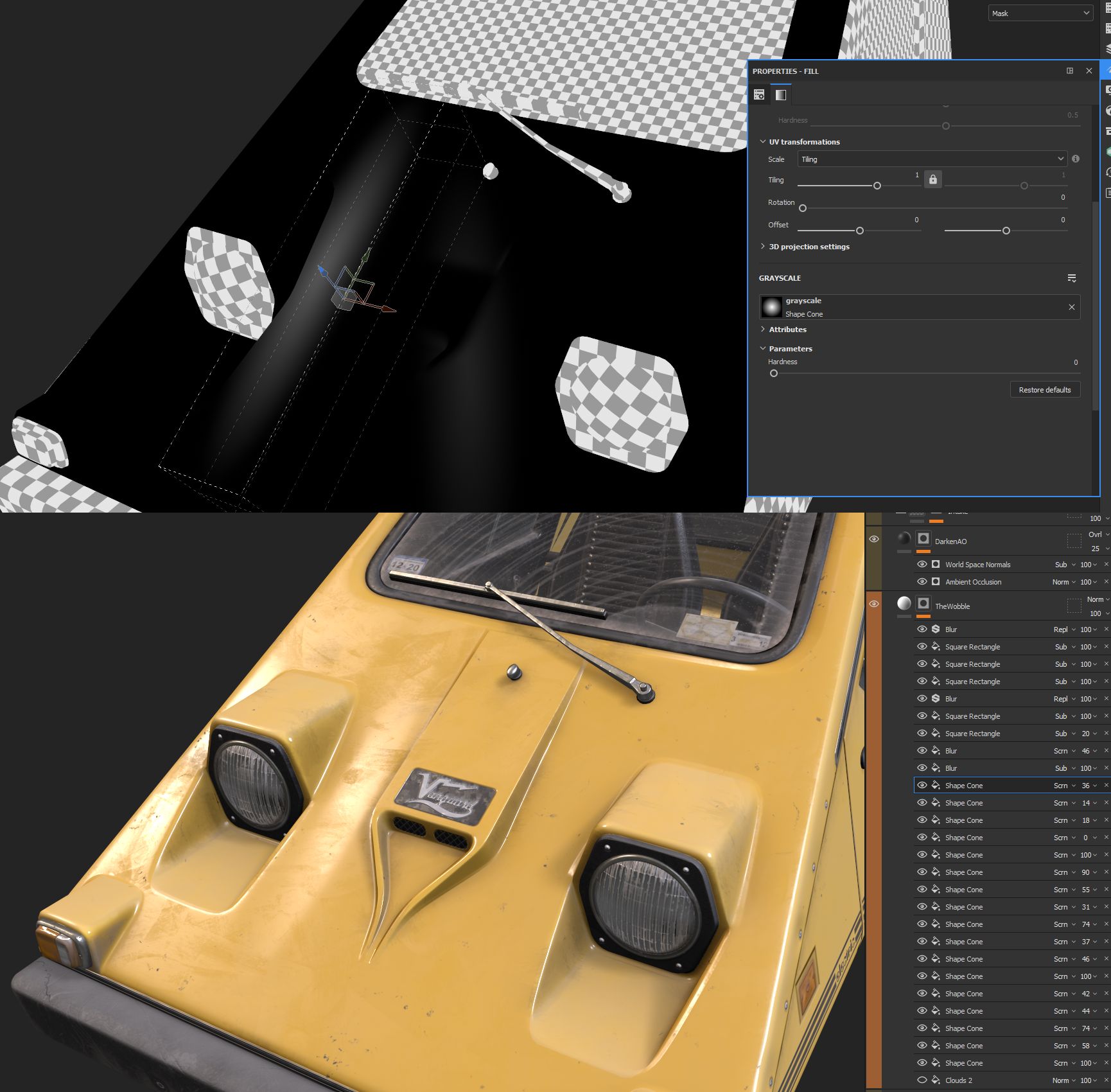
Task: Select the DarkenAO layer material thumbnail
Action: [x=904, y=538]
